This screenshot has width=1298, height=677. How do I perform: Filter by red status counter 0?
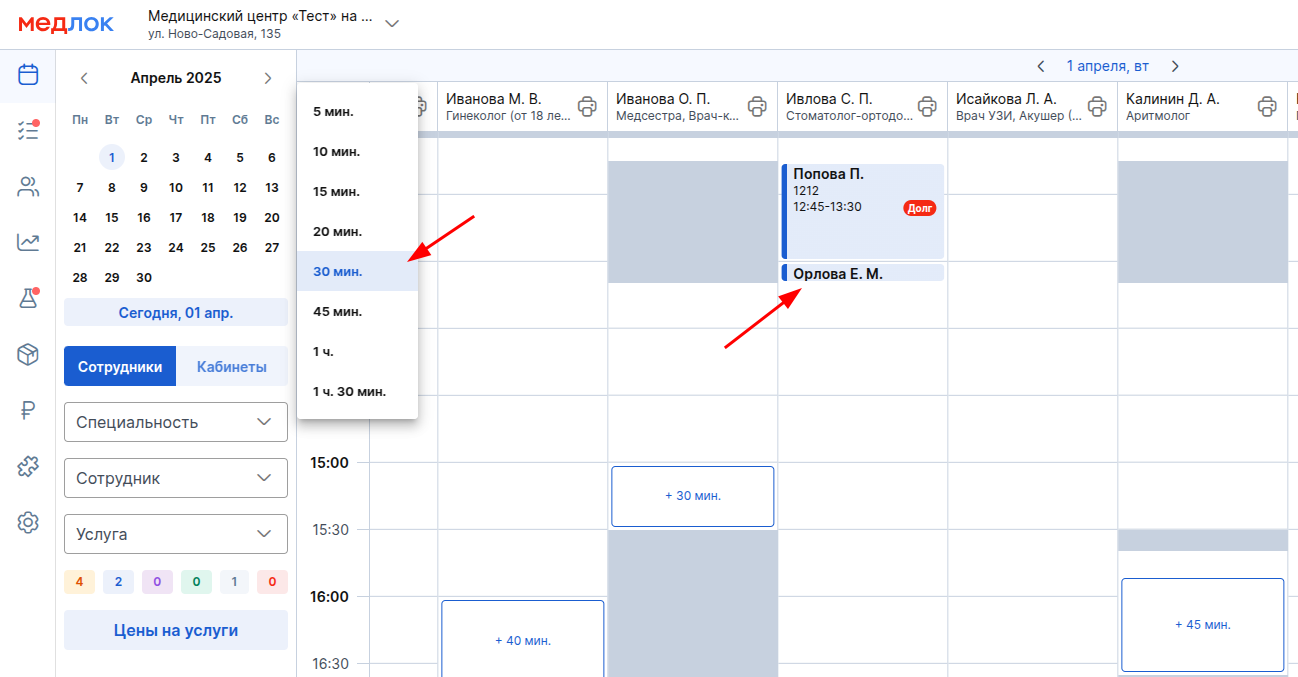click(272, 581)
